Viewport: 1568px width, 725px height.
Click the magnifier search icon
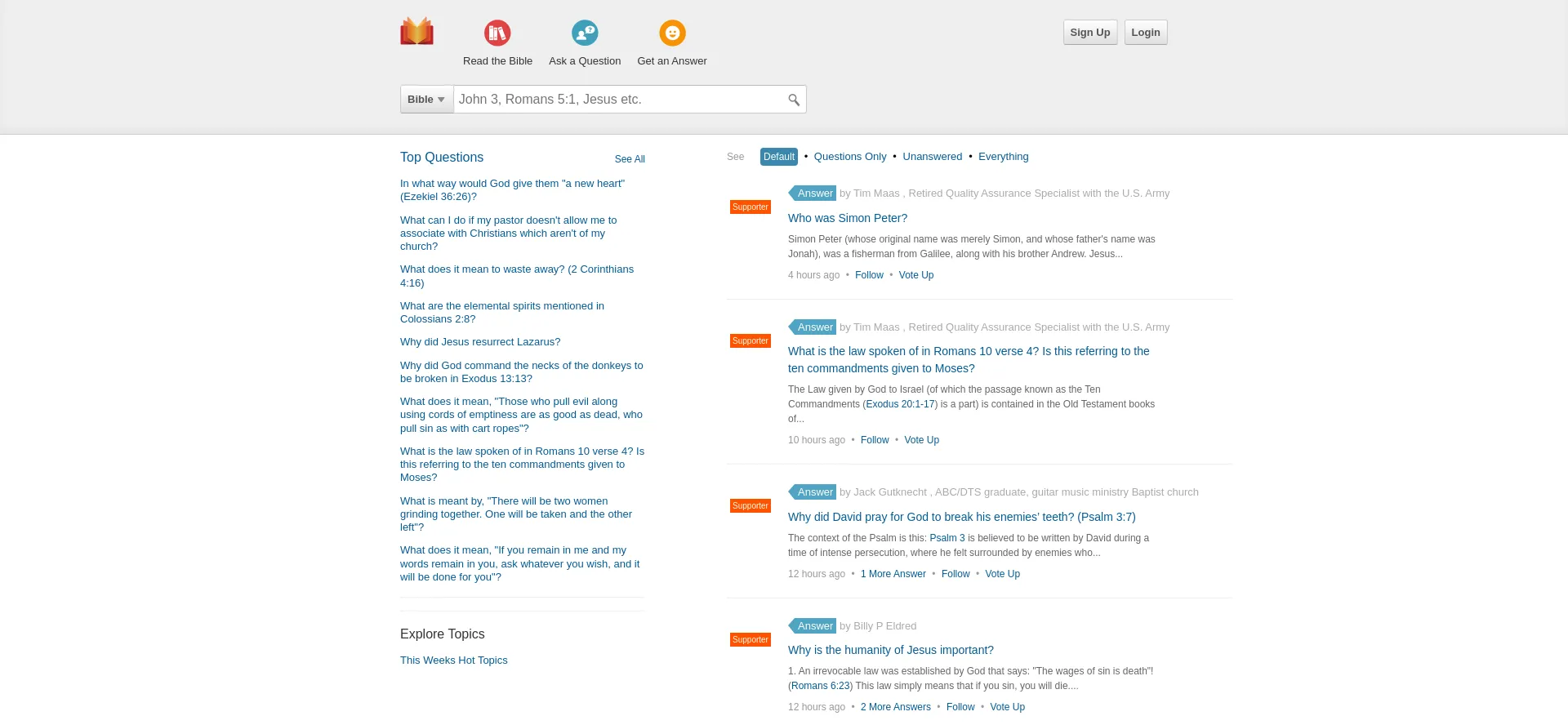(x=793, y=100)
